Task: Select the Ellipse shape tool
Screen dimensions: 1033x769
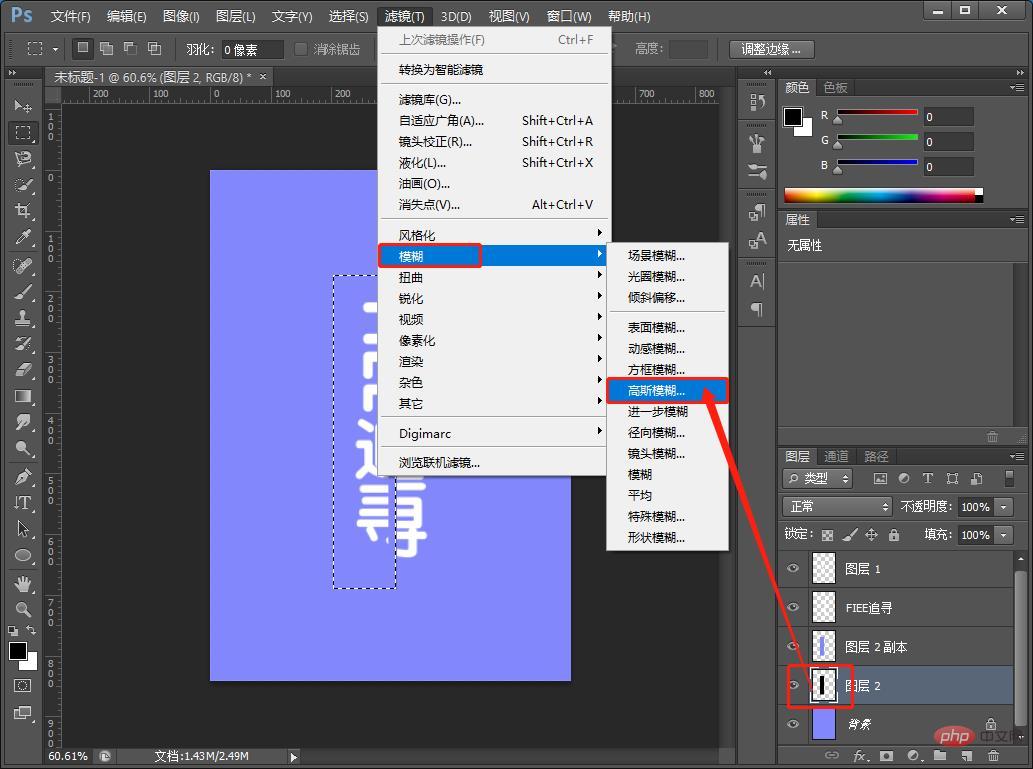Action: [23, 555]
